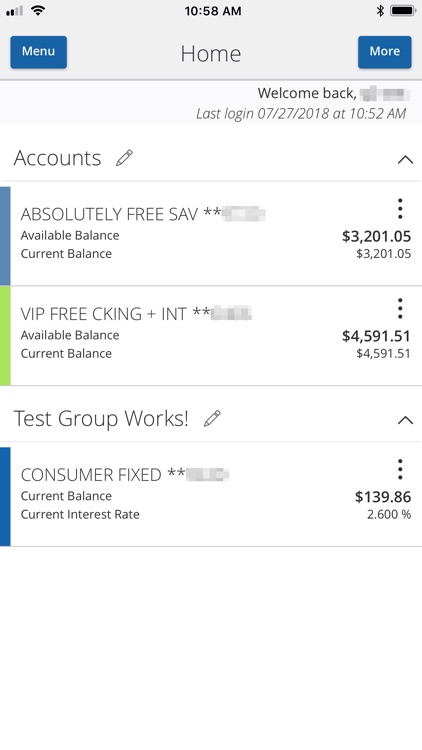Open options for ABSOLUTELY FREE SAV account
Screen dimensions: 422x750
400,209
